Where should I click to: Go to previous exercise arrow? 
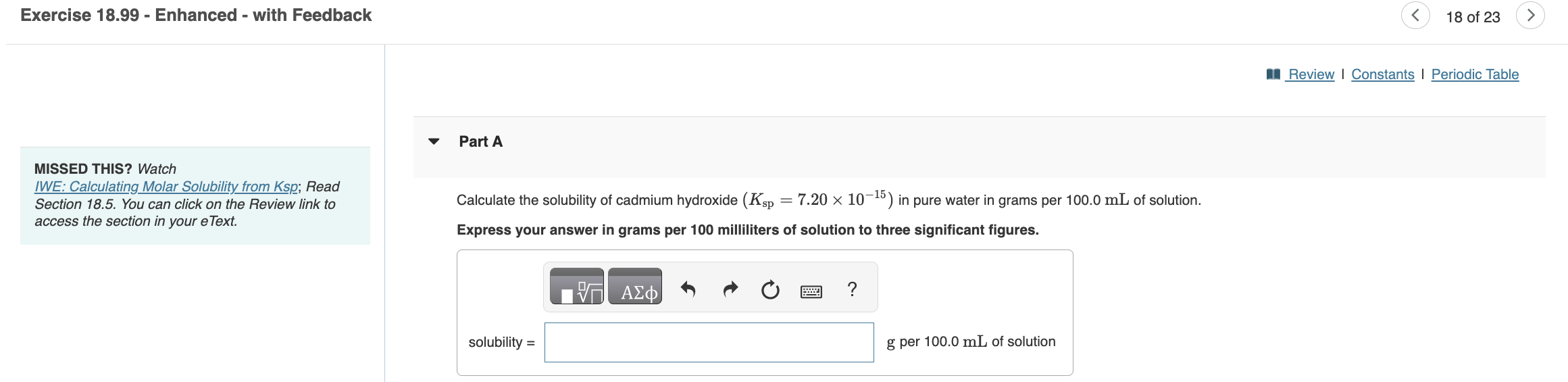tap(1415, 16)
